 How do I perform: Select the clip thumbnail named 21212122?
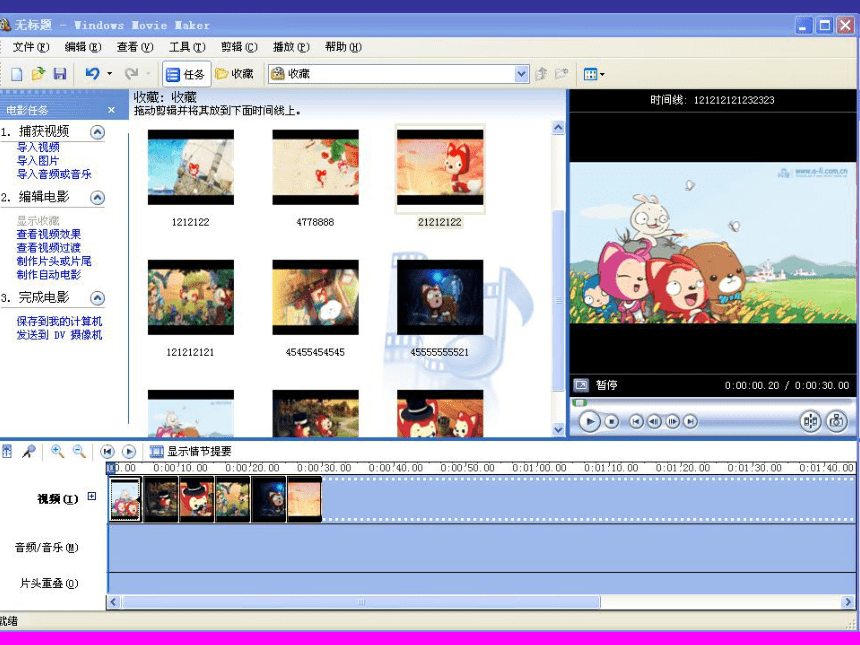(440, 167)
